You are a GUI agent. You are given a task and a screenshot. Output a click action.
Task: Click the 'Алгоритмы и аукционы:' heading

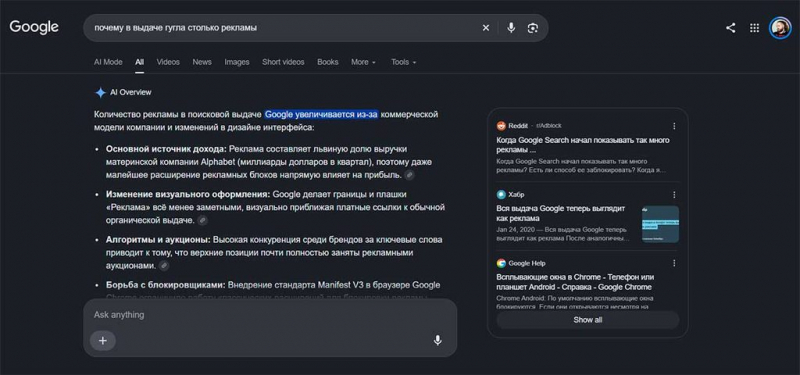tap(158, 240)
